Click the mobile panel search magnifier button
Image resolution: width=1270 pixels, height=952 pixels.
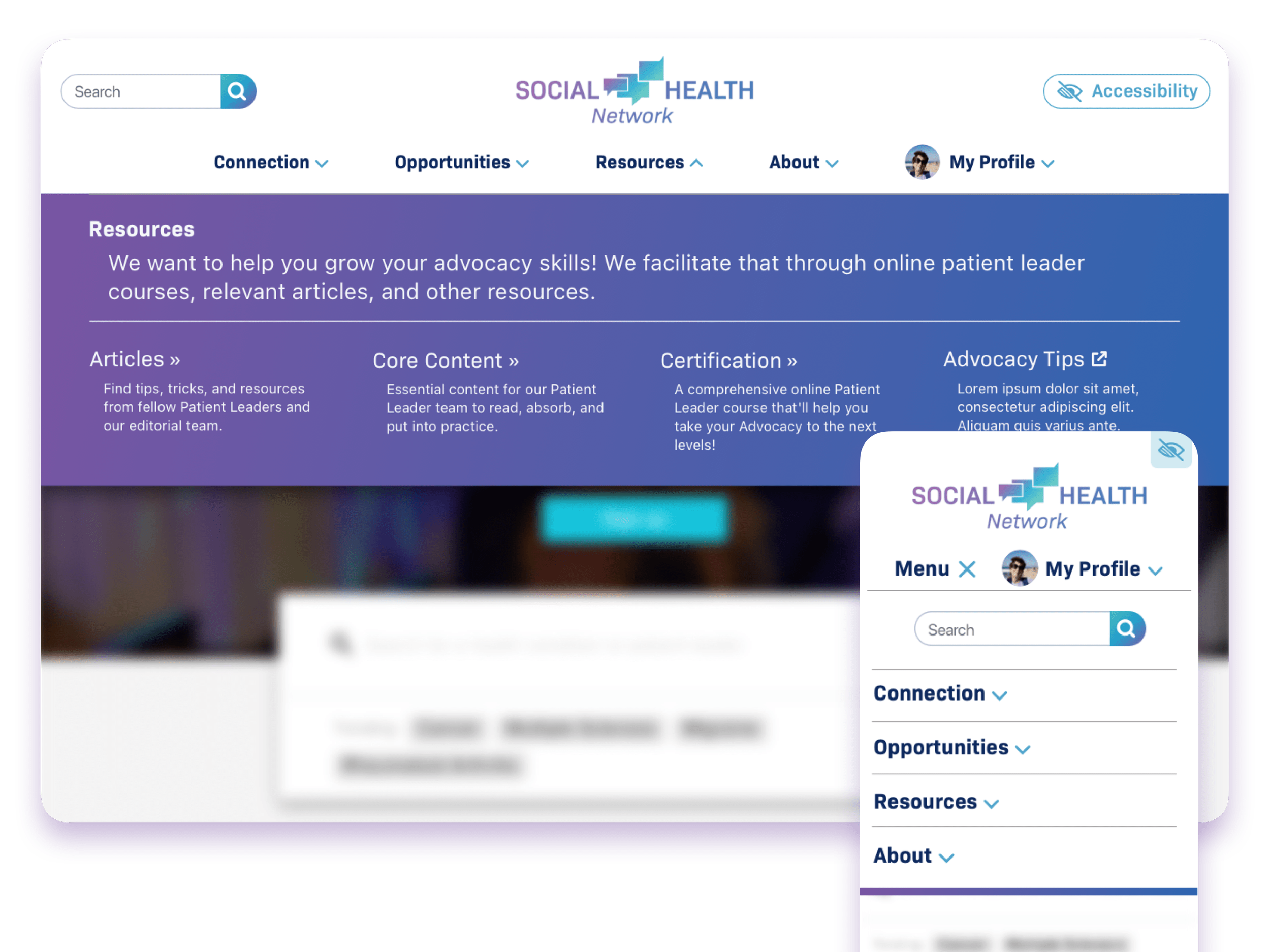[x=1127, y=629]
